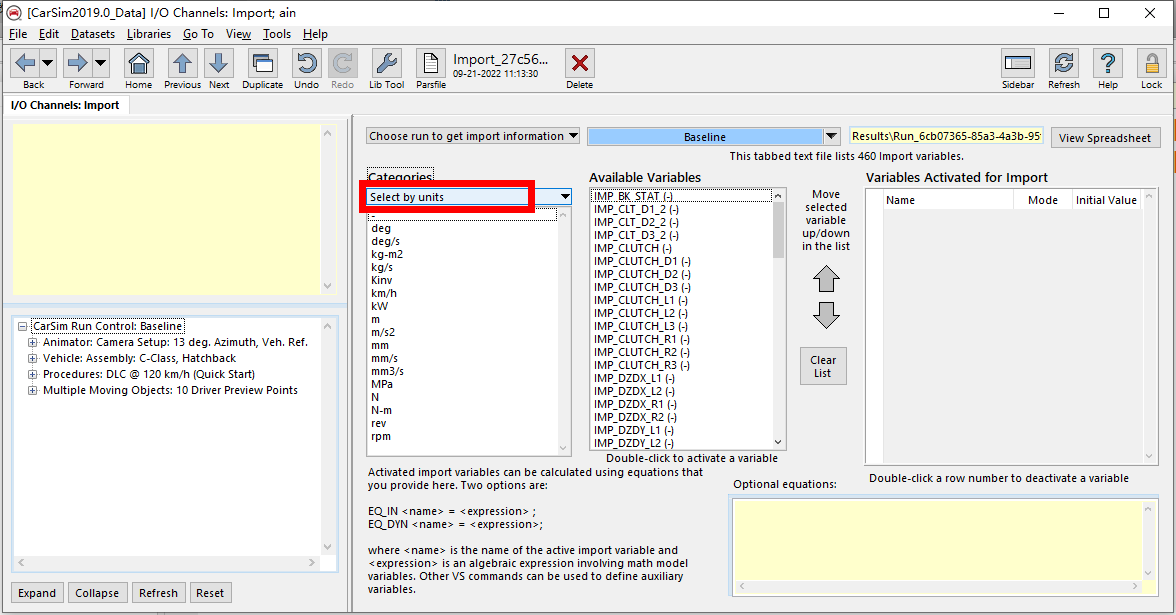This screenshot has height=615, width=1176.
Task: Open Help via question mark icon
Action: tap(1108, 63)
